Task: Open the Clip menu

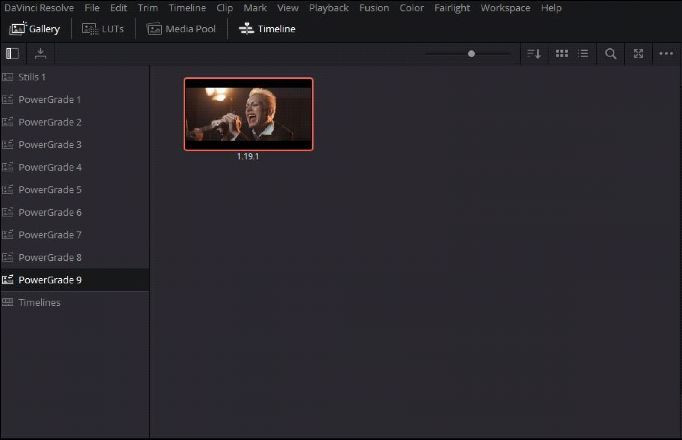Action: (224, 8)
